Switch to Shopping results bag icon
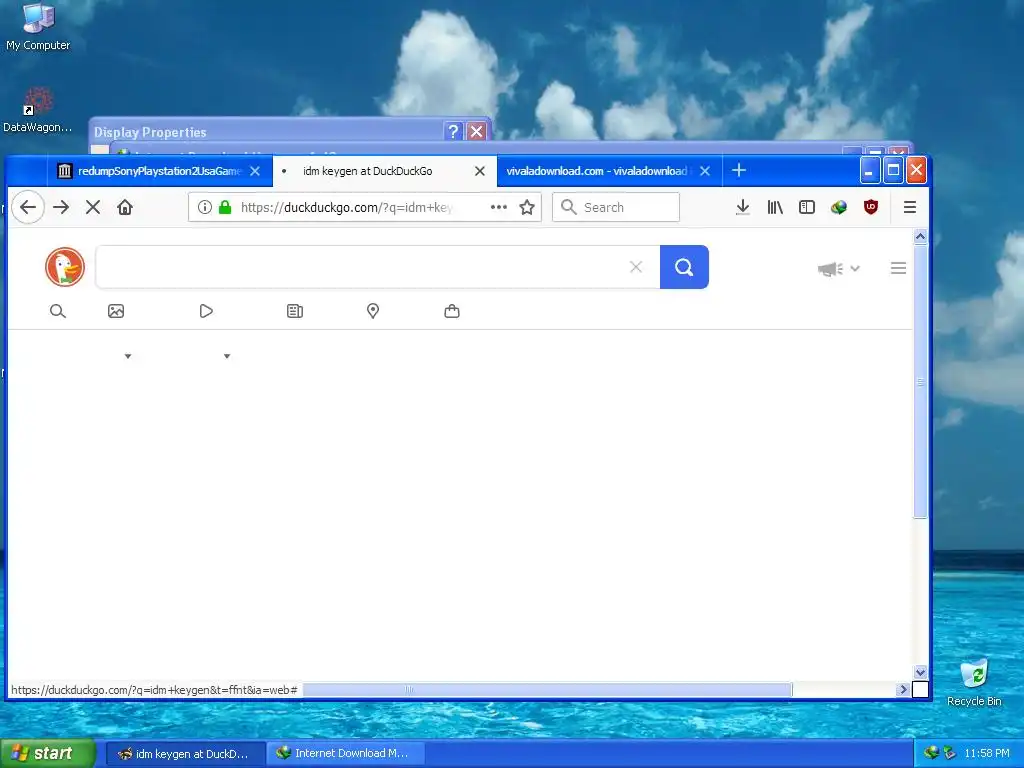 452,311
